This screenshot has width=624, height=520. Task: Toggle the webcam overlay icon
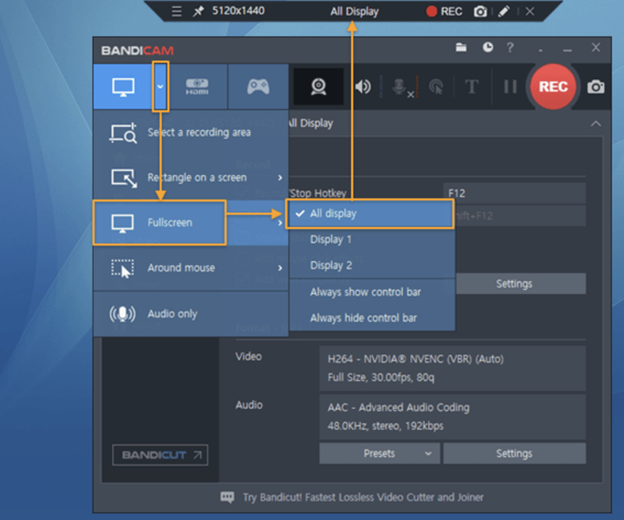(x=318, y=87)
